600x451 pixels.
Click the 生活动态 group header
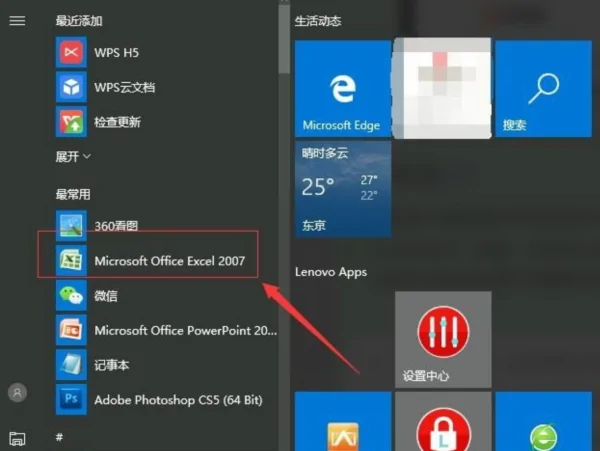[320, 20]
